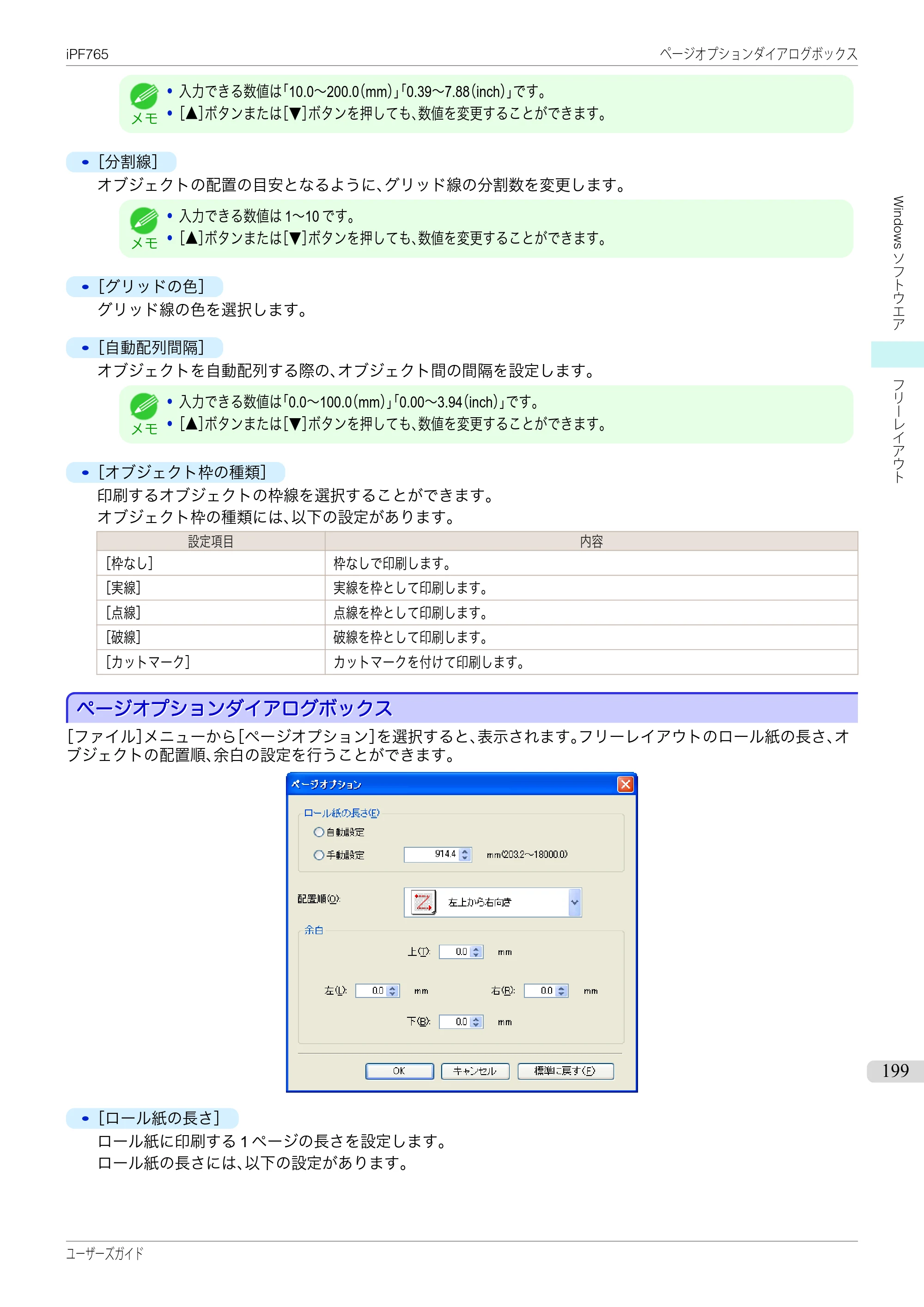Click the 左(L) margin stepper arrows
924x1307 pixels.
click(x=392, y=991)
